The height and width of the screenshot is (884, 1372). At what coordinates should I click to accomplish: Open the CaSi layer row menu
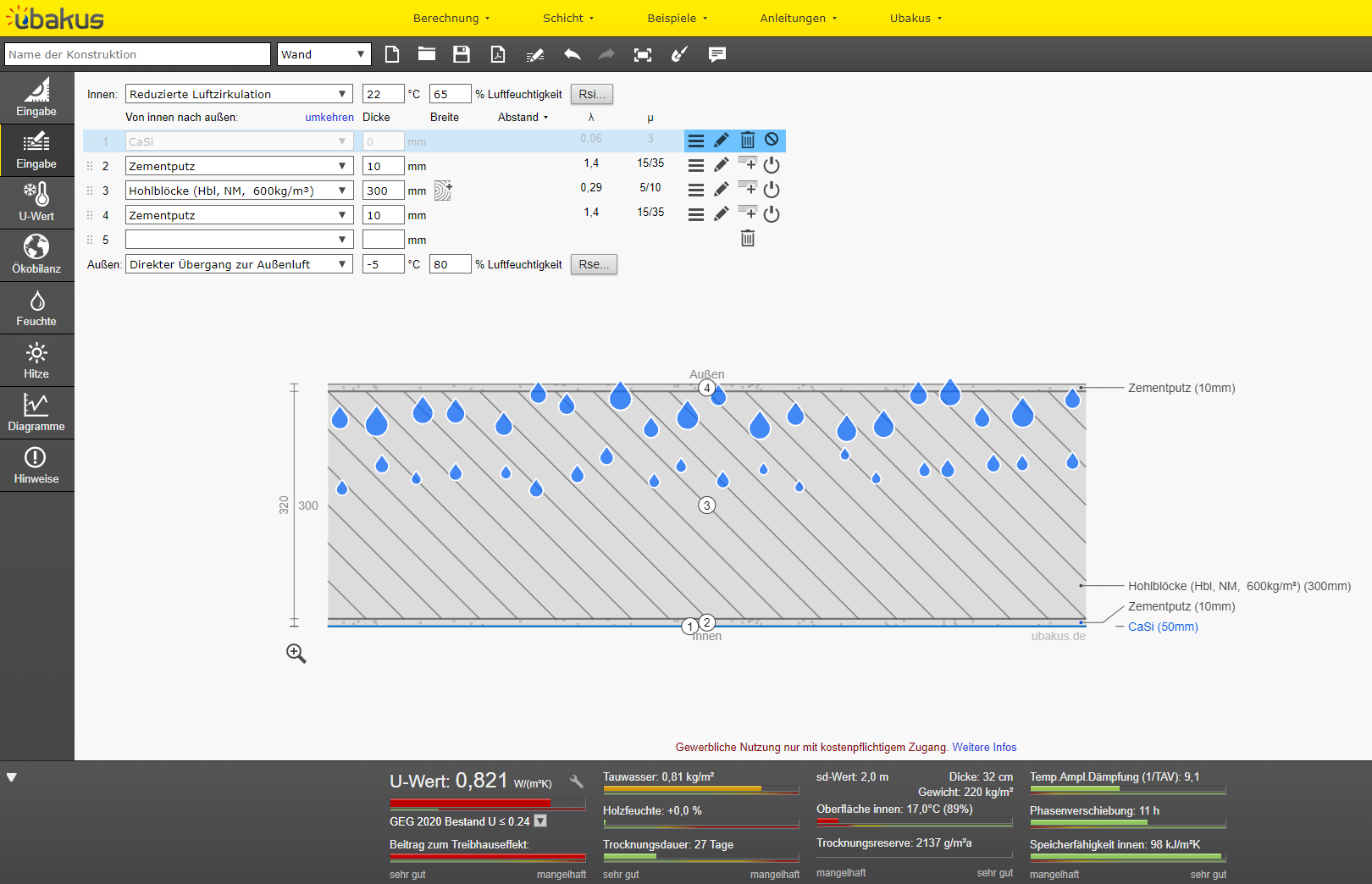click(x=696, y=141)
